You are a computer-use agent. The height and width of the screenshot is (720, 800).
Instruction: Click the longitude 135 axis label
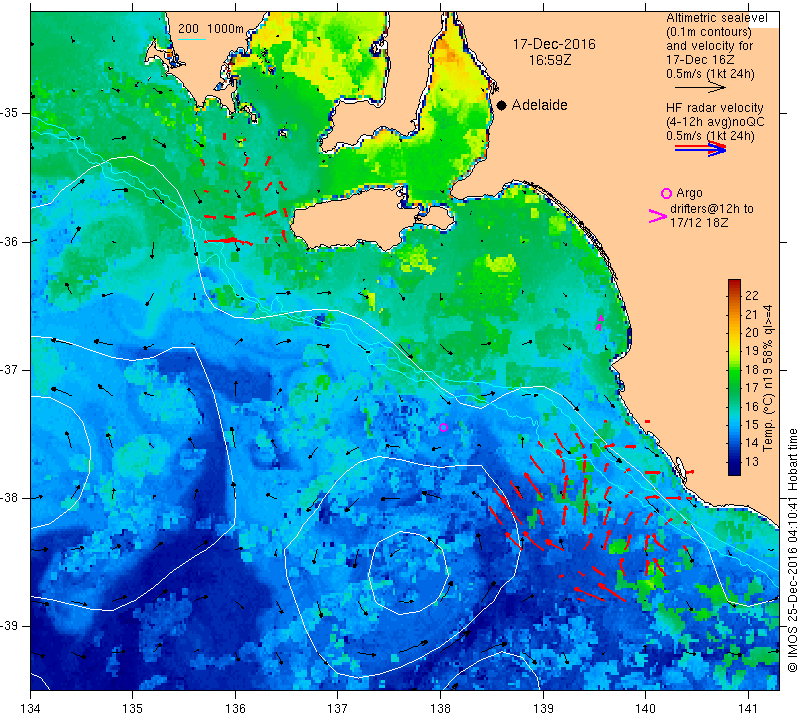133,709
